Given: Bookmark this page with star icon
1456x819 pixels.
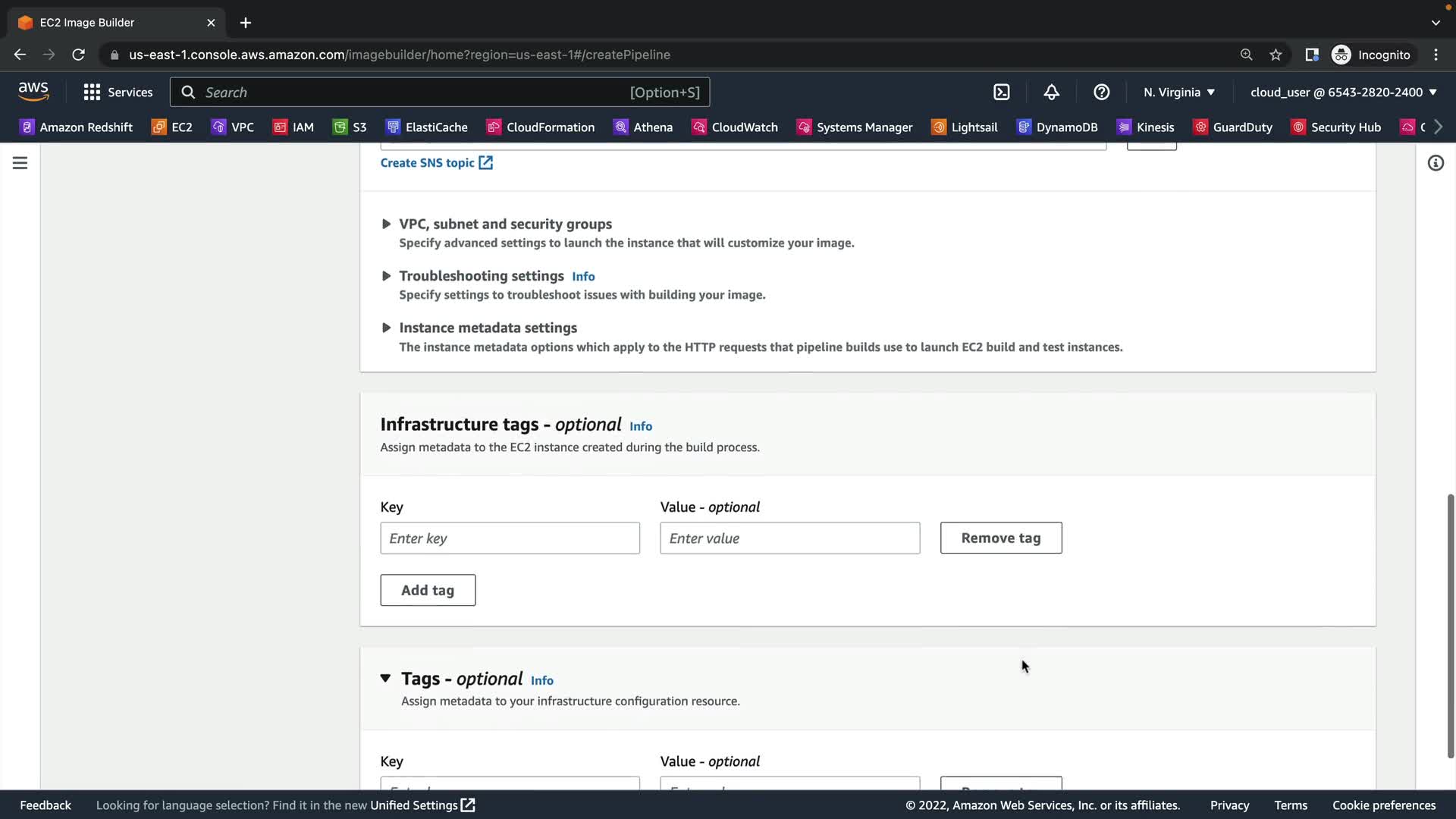Looking at the screenshot, I should 1276,55.
